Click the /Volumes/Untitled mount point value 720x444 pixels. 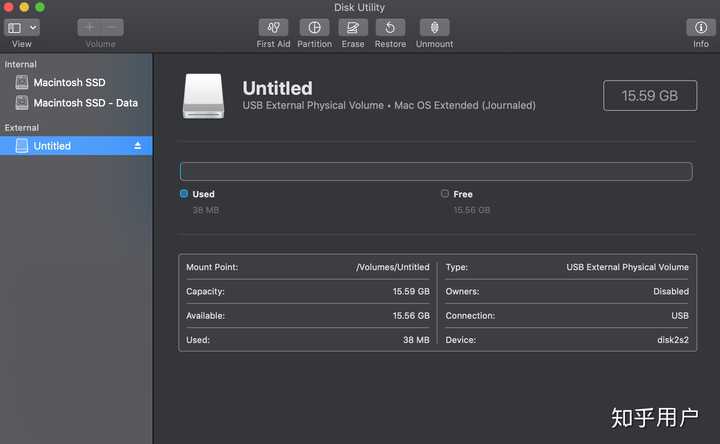pyautogui.click(x=393, y=267)
